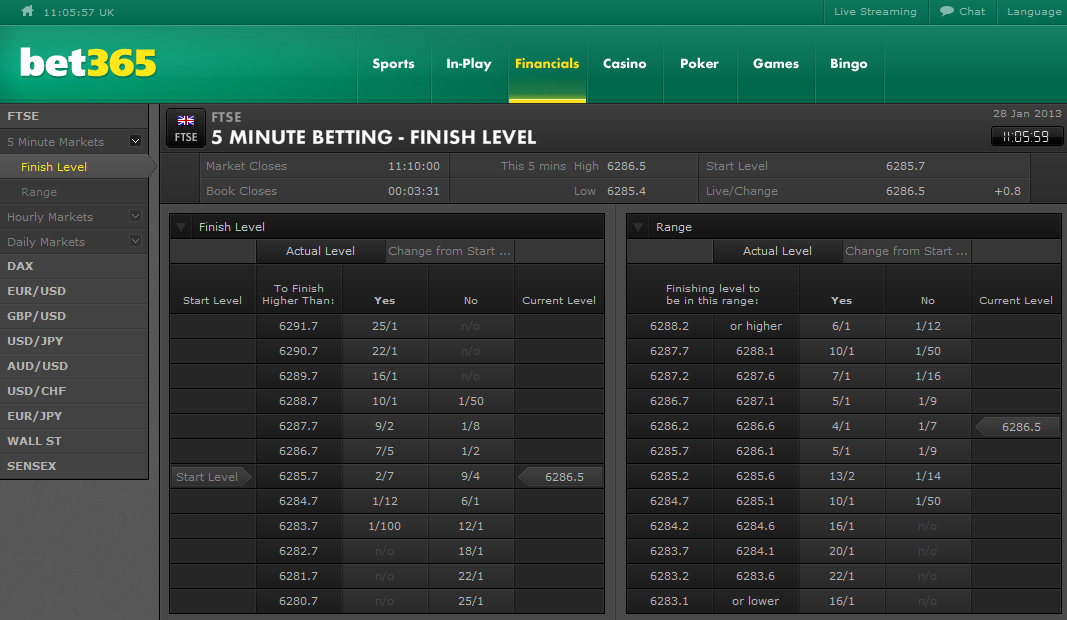This screenshot has height=620, width=1067.
Task: Click the 11:05:59 digital clock display
Action: pyautogui.click(x=1026, y=137)
